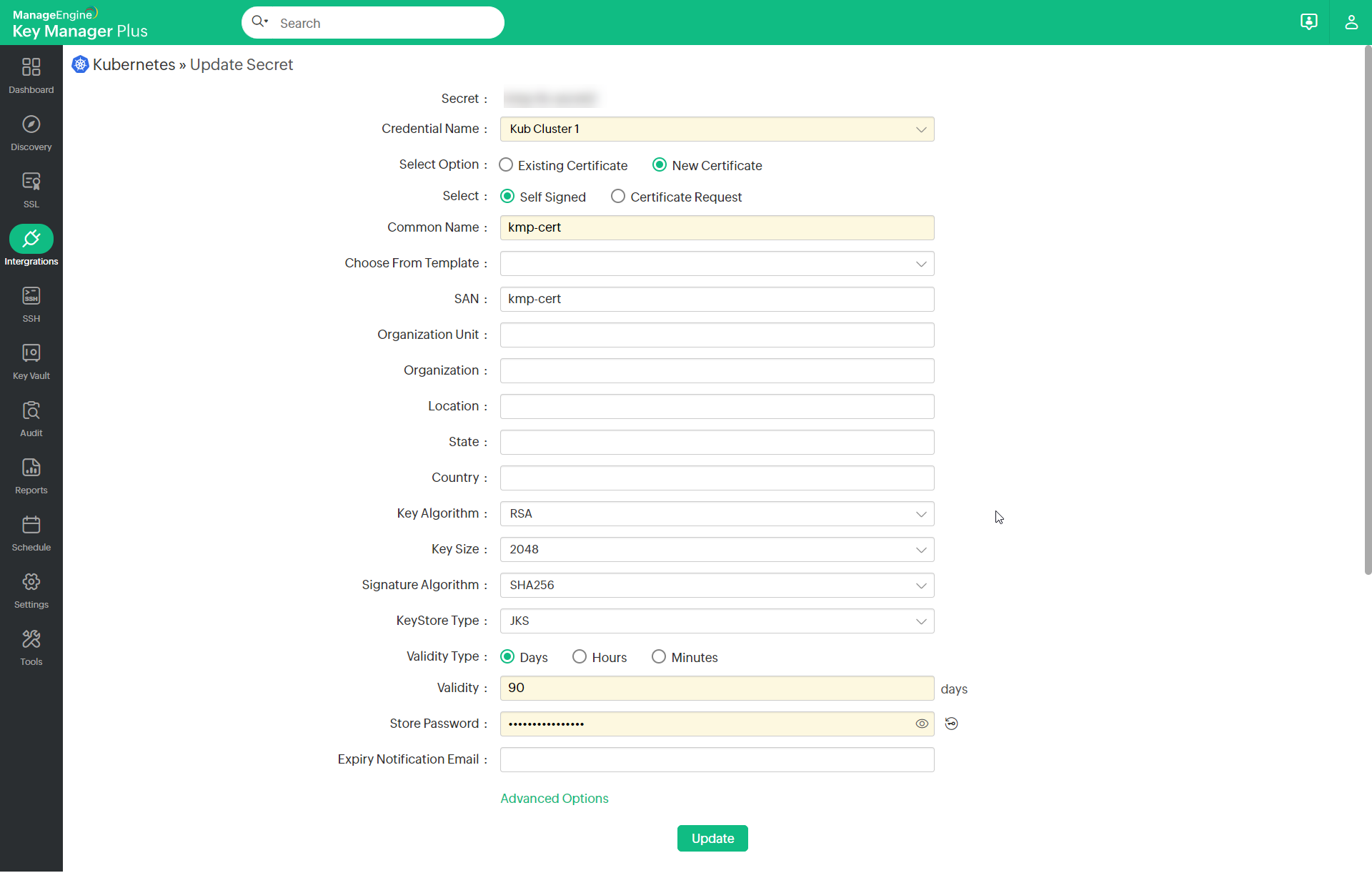Image resolution: width=1372 pixels, height=873 pixels.
Task: Open the Tools sidebar icon
Action: 31,639
